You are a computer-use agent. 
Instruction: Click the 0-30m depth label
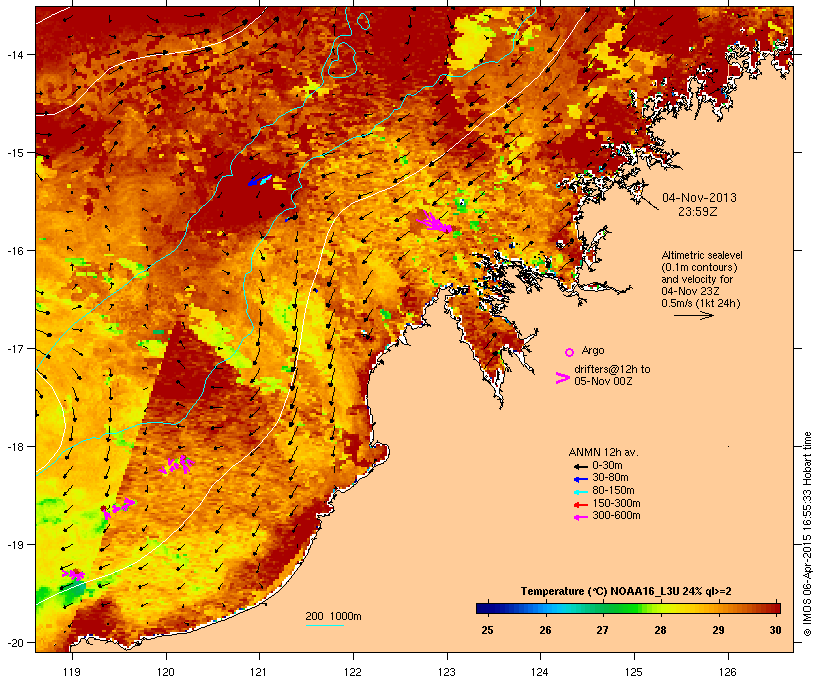tap(607, 466)
